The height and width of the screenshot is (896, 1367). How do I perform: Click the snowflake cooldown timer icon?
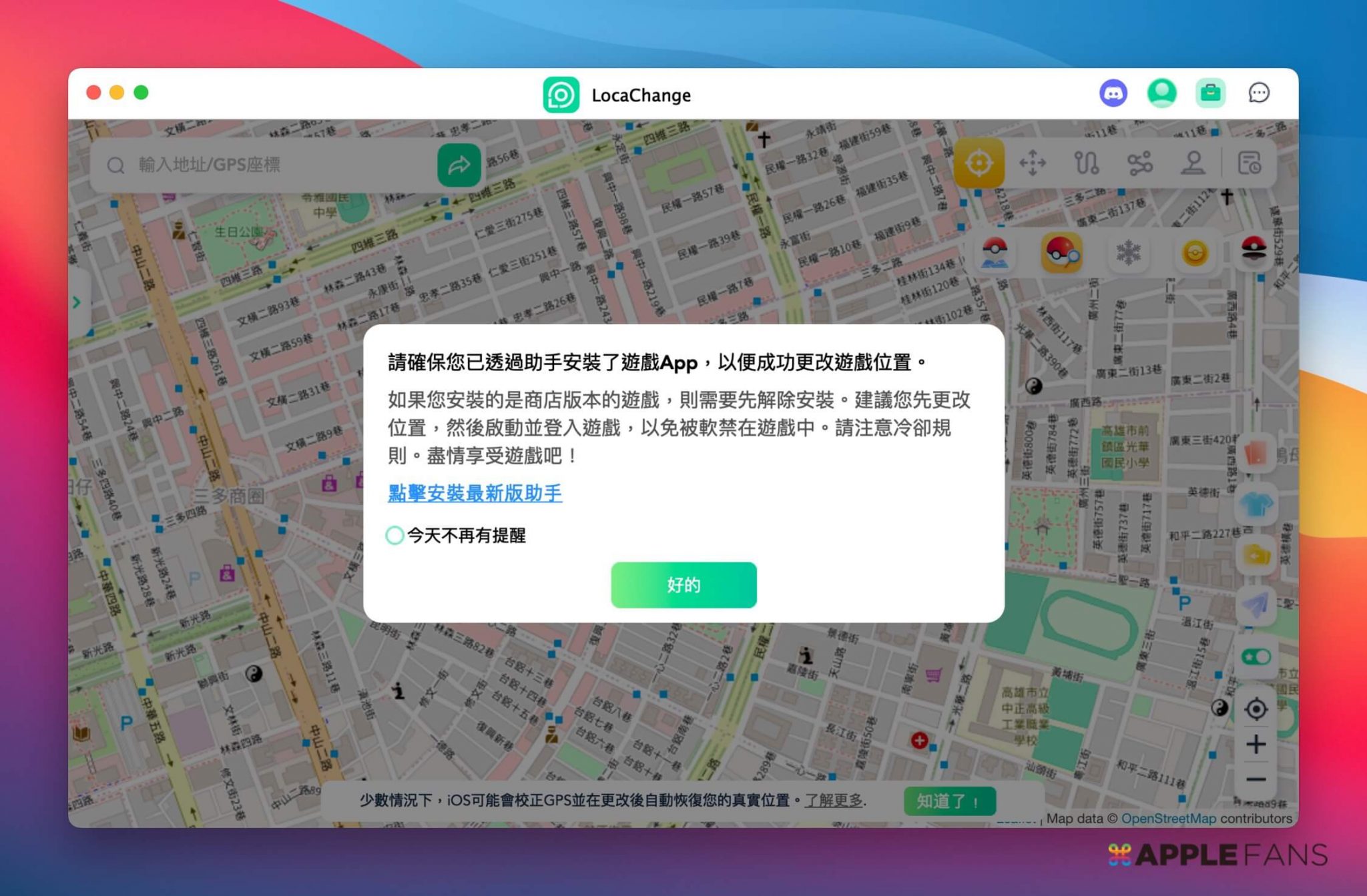1128,253
